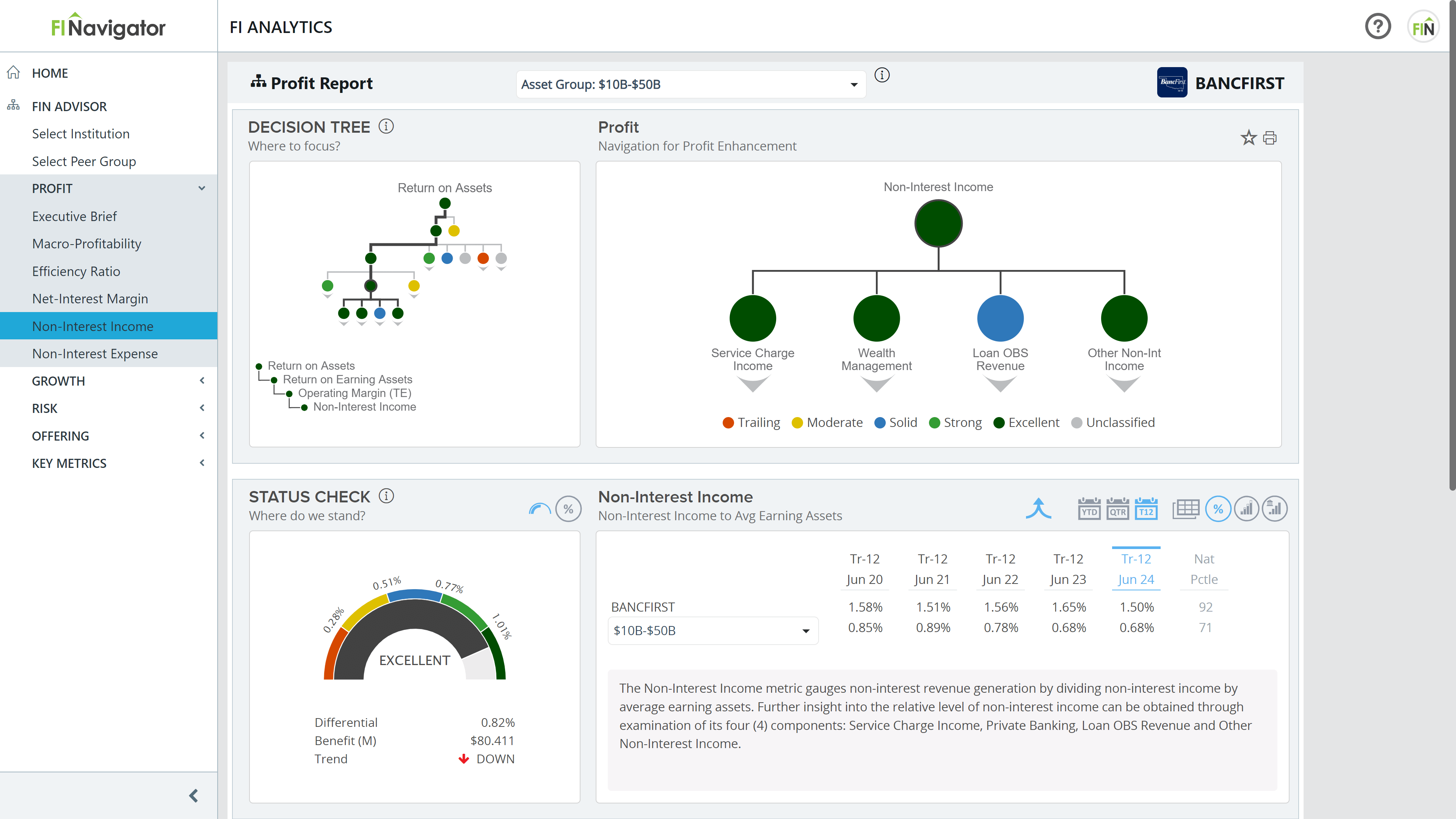Select the T12 calendar period

[x=1146, y=509]
